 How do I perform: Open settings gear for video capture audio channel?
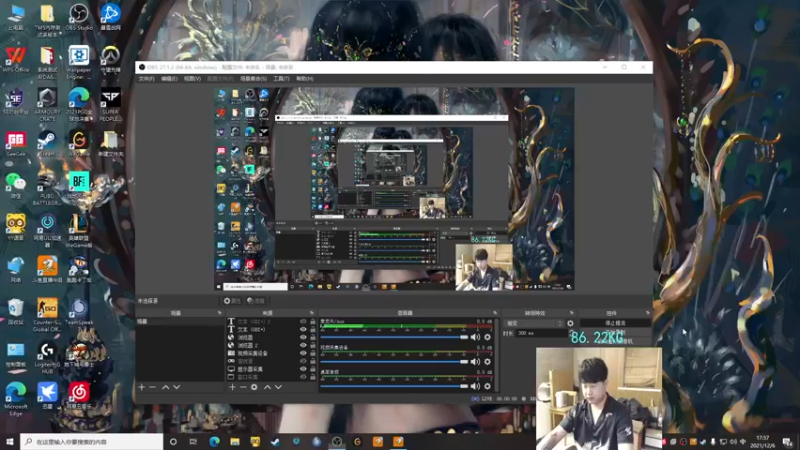(487, 362)
